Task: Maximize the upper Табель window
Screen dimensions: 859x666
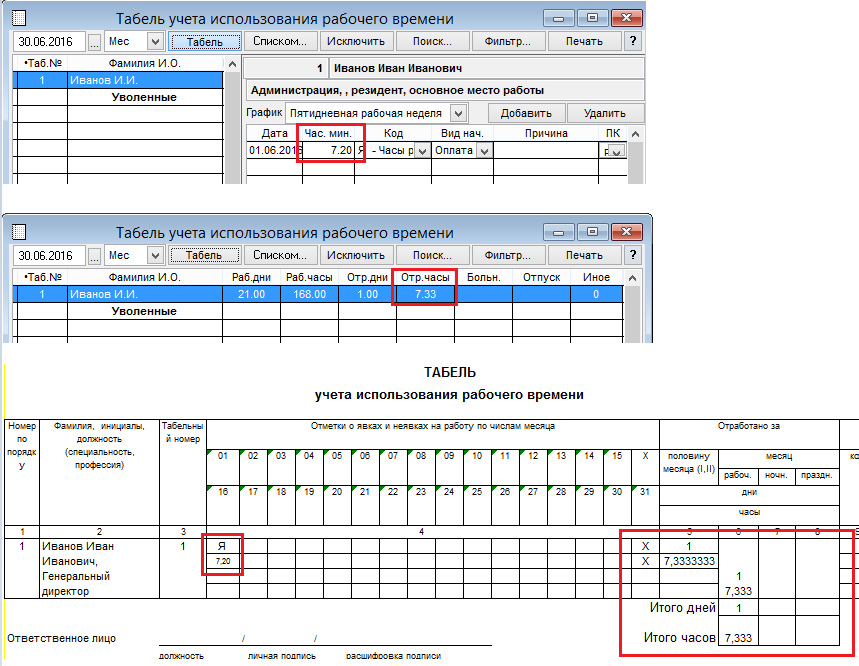Action: (x=592, y=18)
